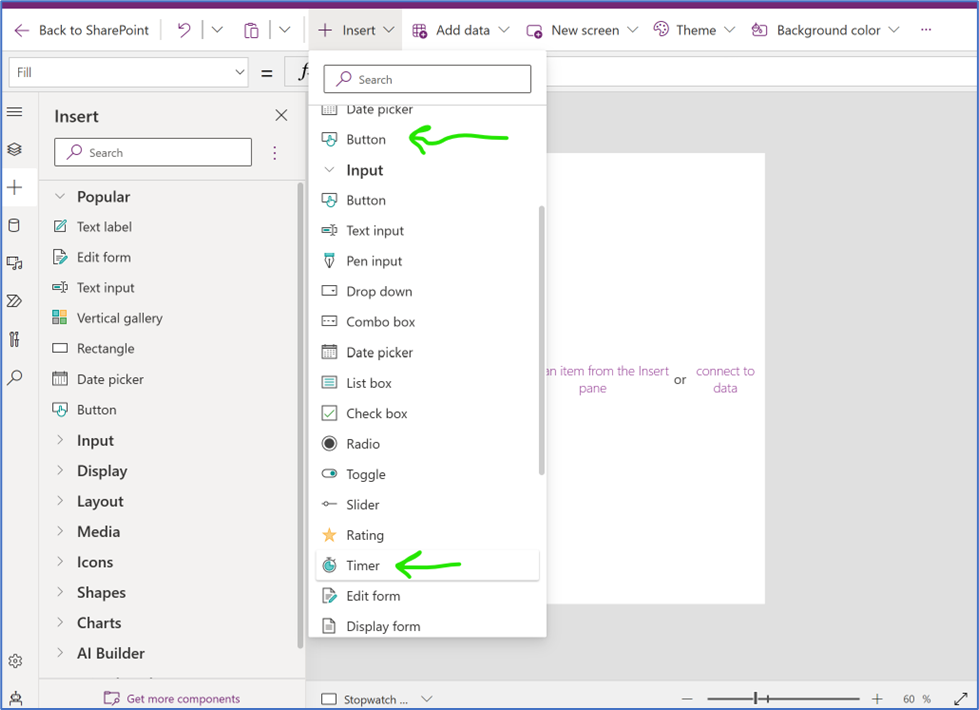The image size is (979, 710).
Task: Click the zoom out minus icon
Action: click(687, 699)
